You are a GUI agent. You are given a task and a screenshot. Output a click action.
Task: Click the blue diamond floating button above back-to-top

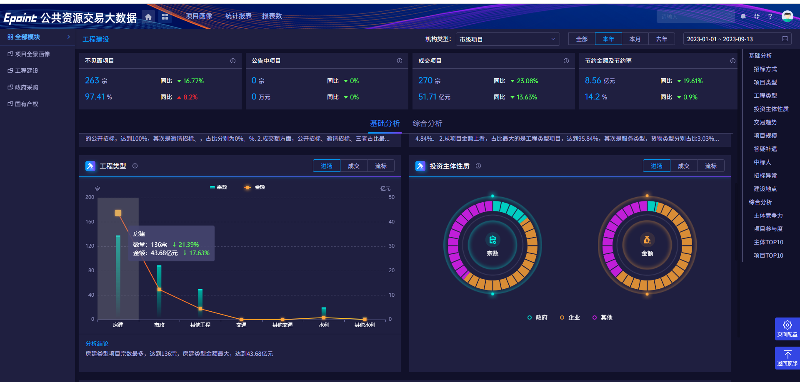pos(787,328)
